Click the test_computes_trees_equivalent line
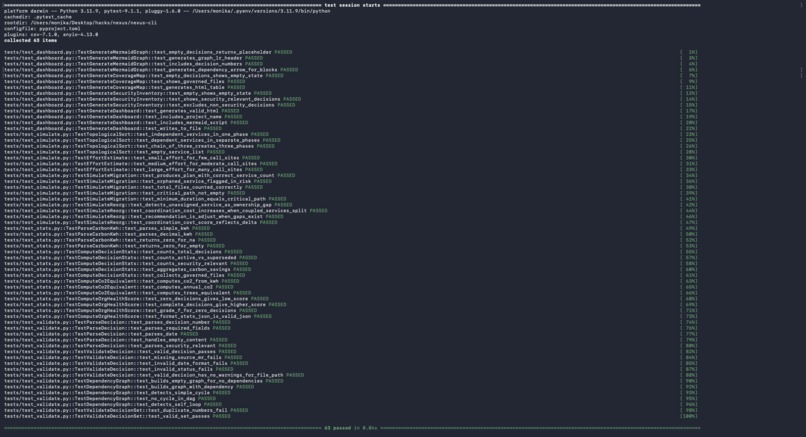The width and height of the screenshot is (806, 437). (x=127, y=293)
